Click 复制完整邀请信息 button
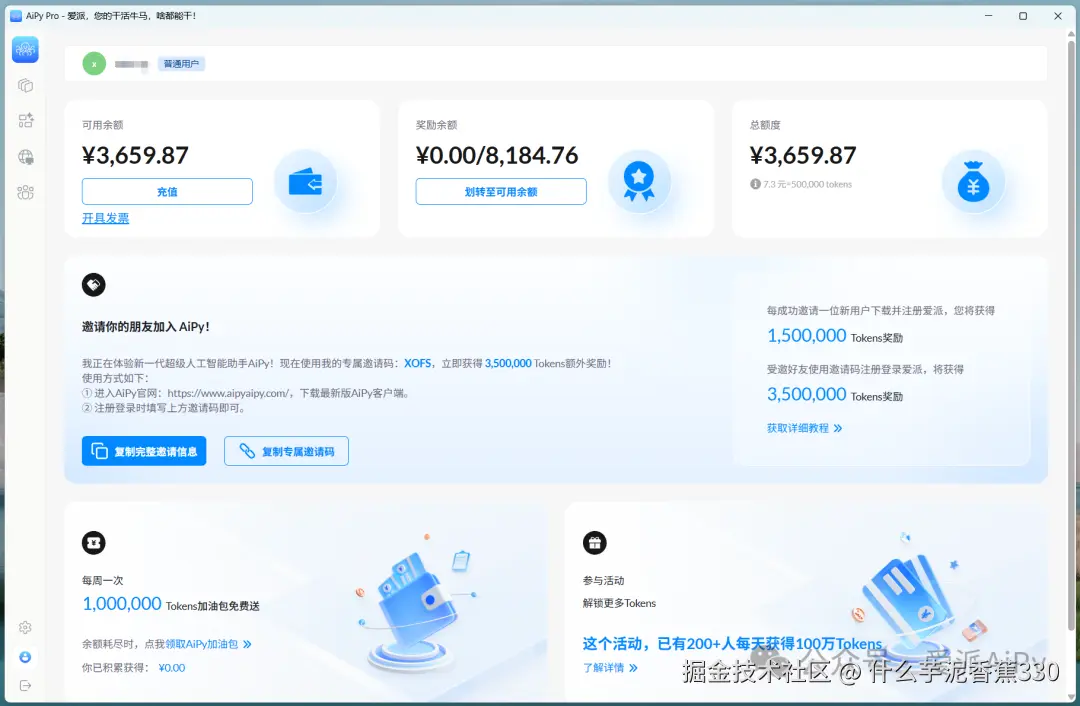Viewport: 1080px width, 706px height. pos(144,451)
